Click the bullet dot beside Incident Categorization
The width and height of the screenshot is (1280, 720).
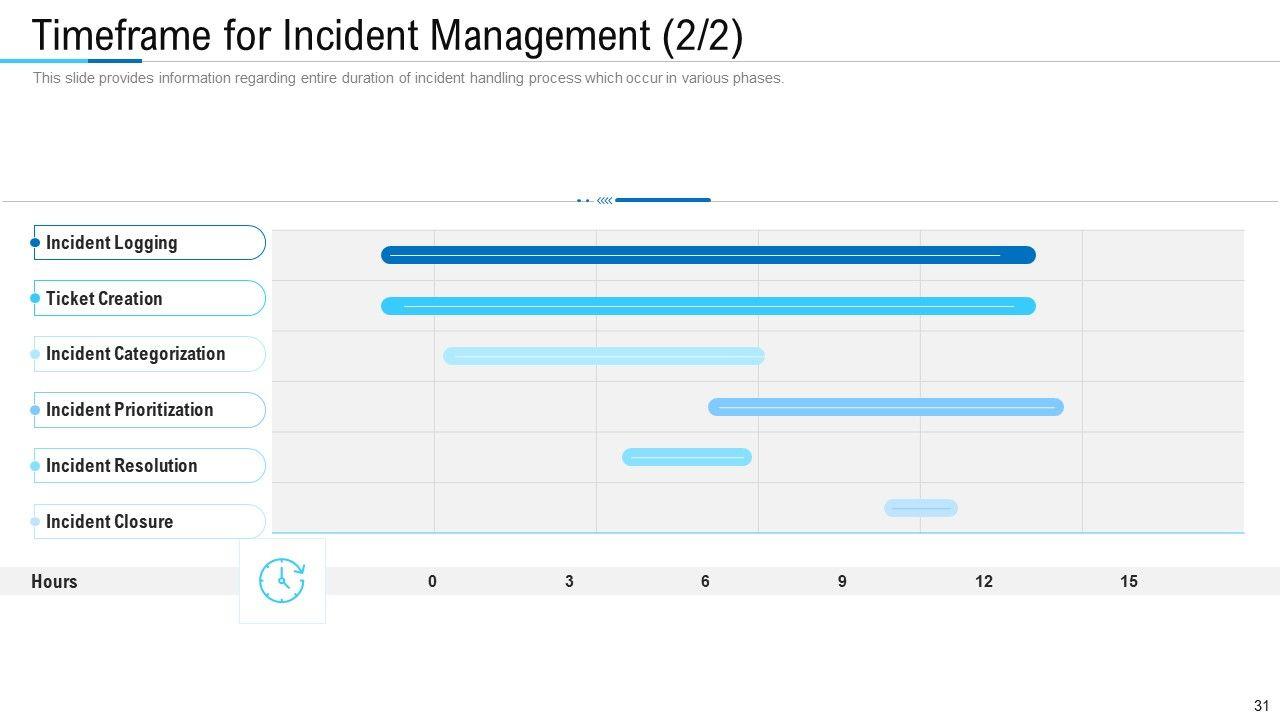click(35, 354)
